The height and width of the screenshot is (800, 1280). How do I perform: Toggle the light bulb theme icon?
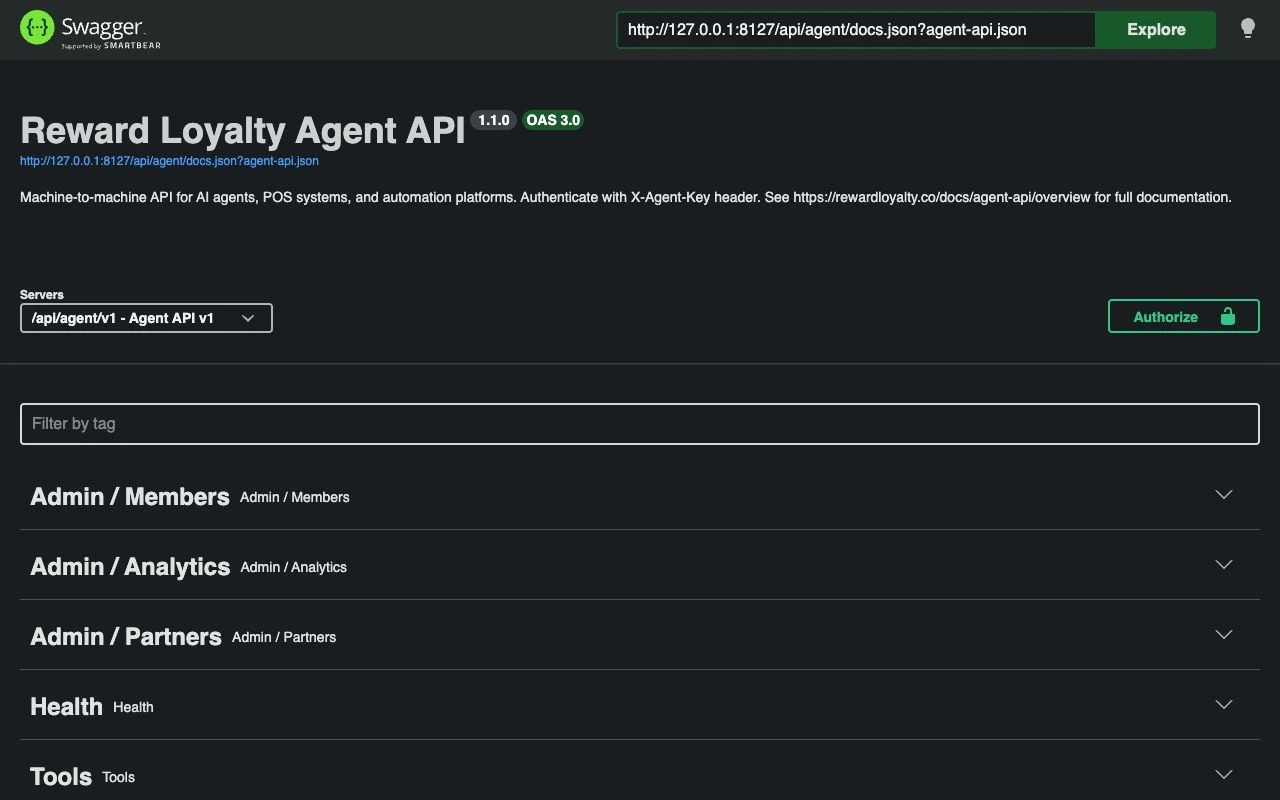tap(1247, 29)
